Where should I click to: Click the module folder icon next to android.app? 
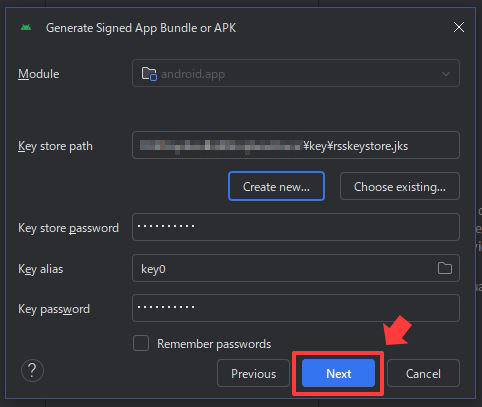click(x=149, y=74)
